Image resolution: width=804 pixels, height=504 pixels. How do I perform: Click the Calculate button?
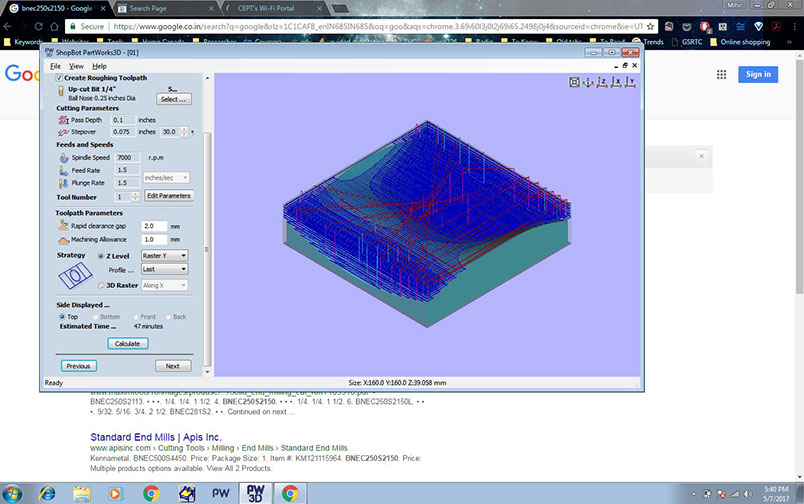point(128,344)
